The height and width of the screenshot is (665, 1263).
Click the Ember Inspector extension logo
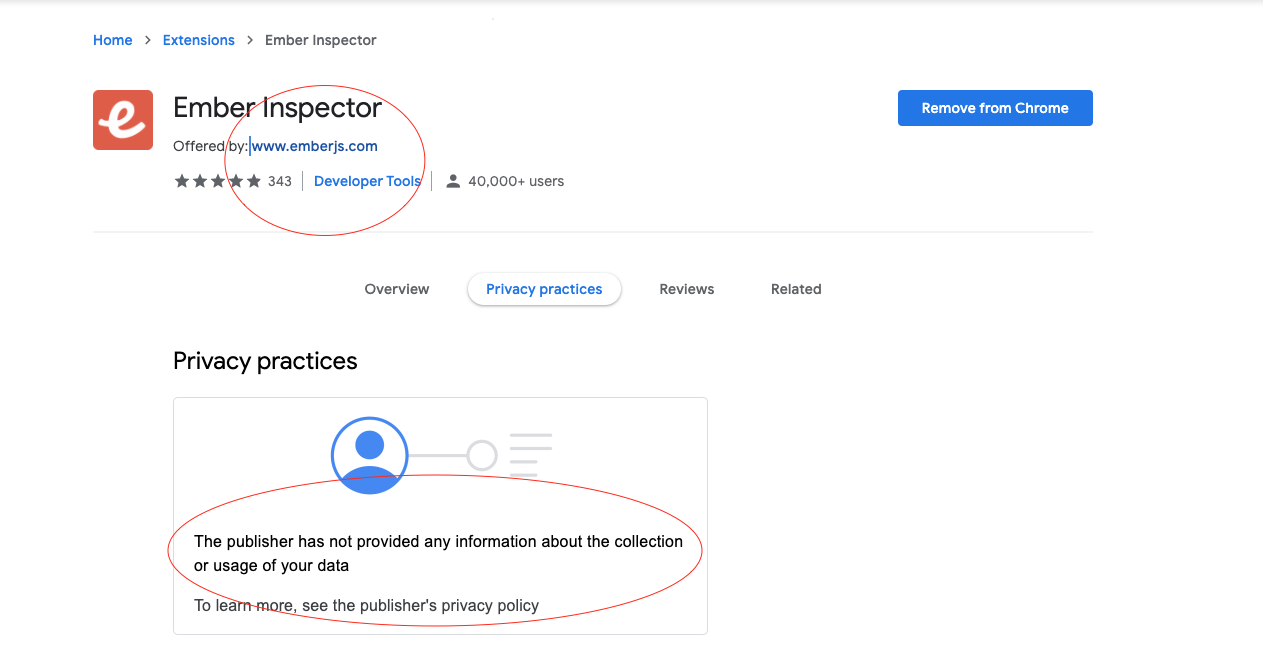point(122,118)
